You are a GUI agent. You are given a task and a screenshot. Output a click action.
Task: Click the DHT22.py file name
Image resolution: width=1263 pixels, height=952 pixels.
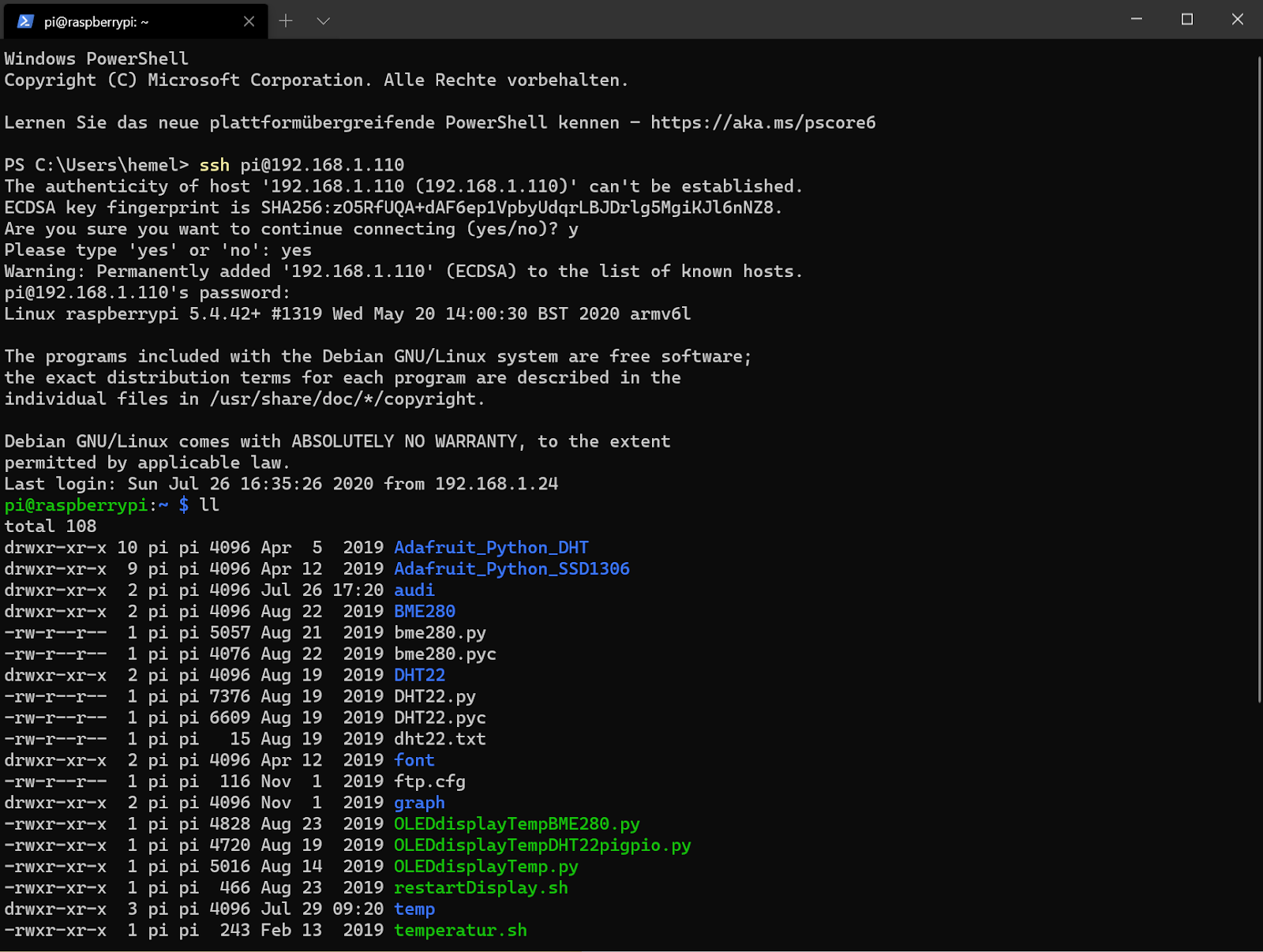(435, 697)
